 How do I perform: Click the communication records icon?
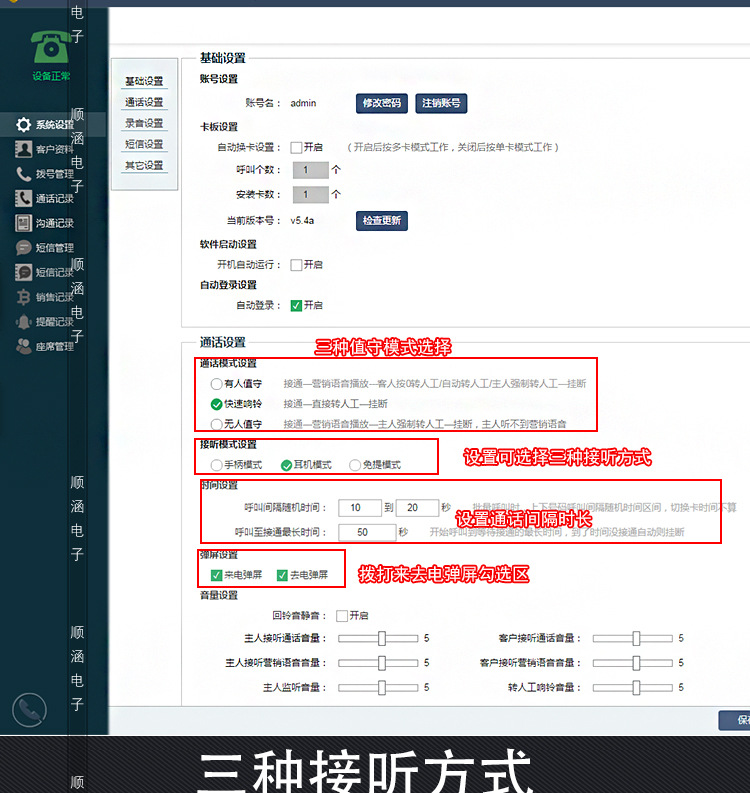click(23, 223)
